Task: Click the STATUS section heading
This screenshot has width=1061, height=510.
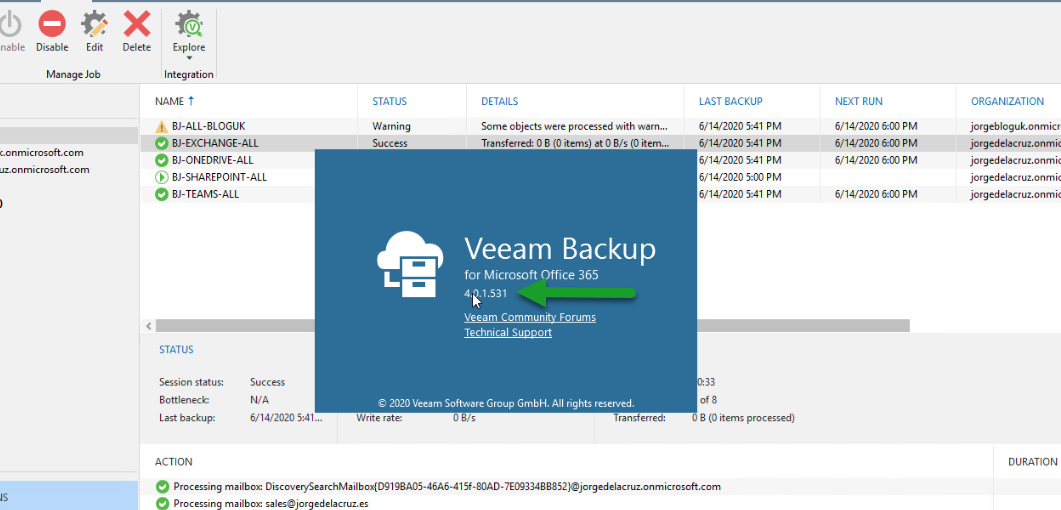Action: tap(176, 350)
